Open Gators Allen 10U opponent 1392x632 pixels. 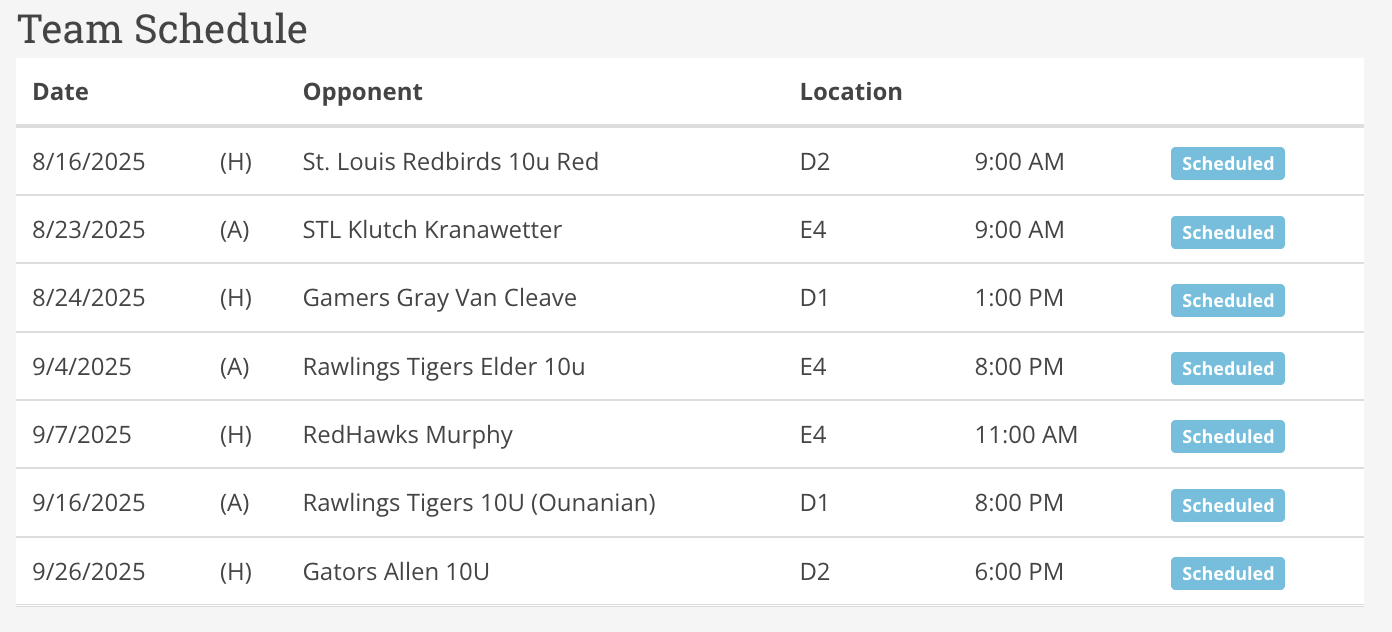396,572
